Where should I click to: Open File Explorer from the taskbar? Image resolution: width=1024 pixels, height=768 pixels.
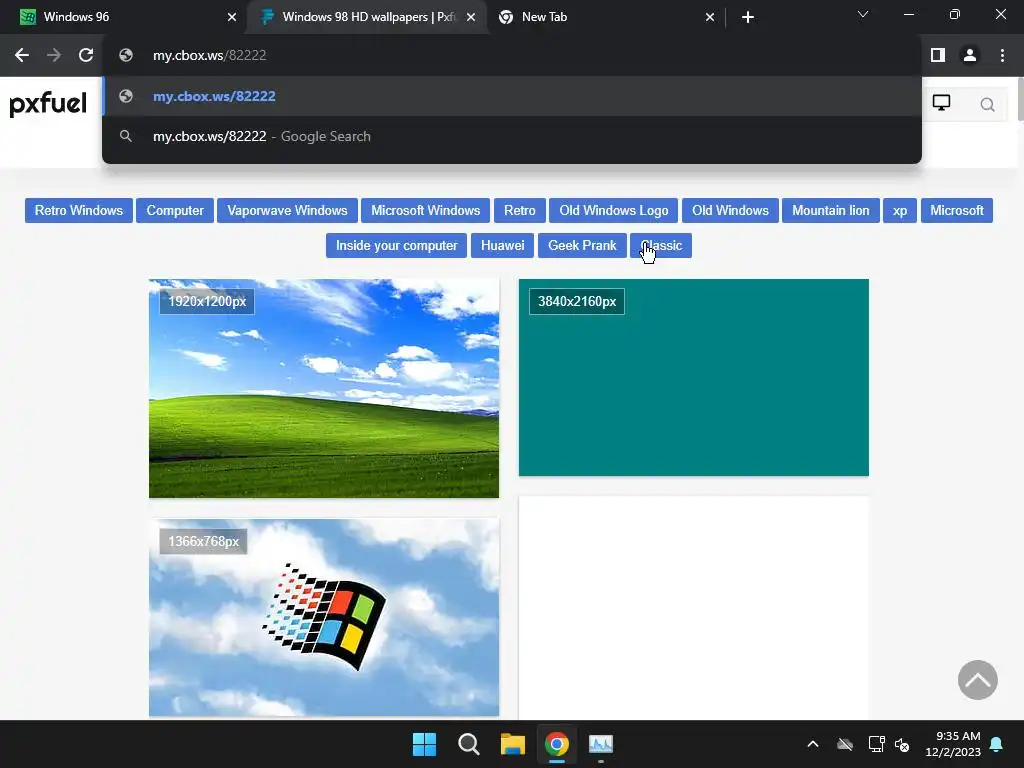click(x=513, y=744)
